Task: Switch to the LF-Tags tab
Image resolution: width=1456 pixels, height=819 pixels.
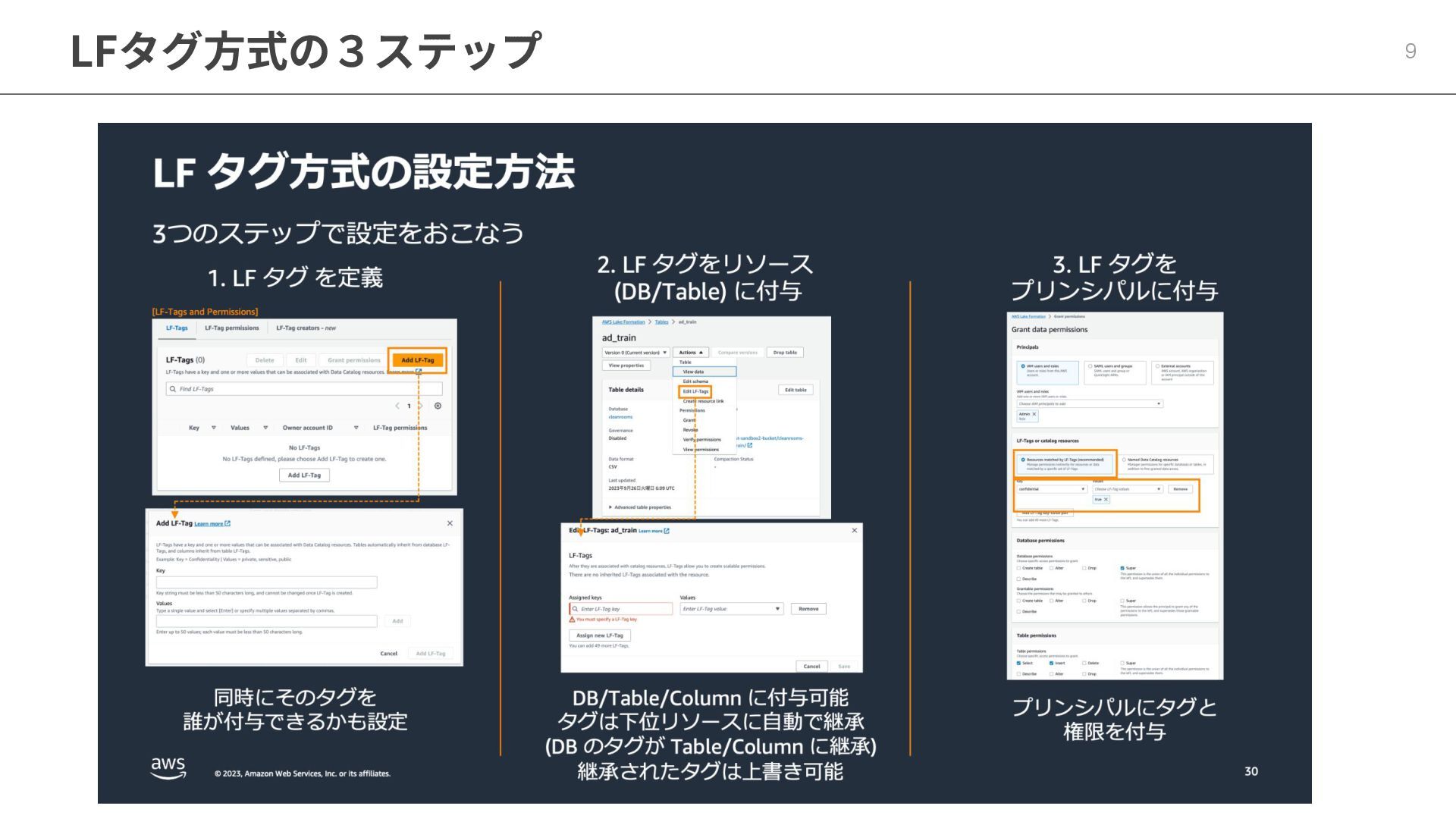Action: (177, 328)
